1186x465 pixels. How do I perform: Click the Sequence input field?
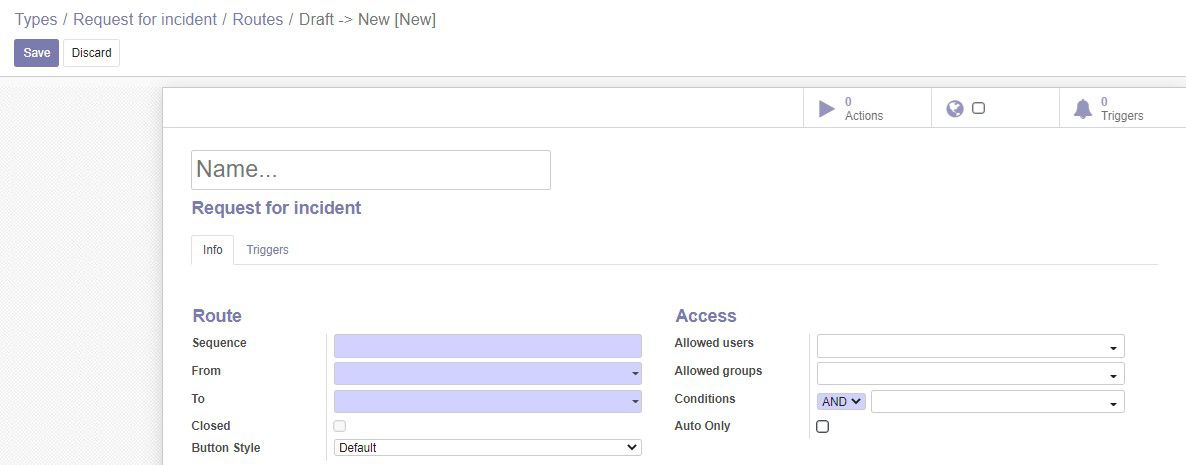click(x=488, y=346)
